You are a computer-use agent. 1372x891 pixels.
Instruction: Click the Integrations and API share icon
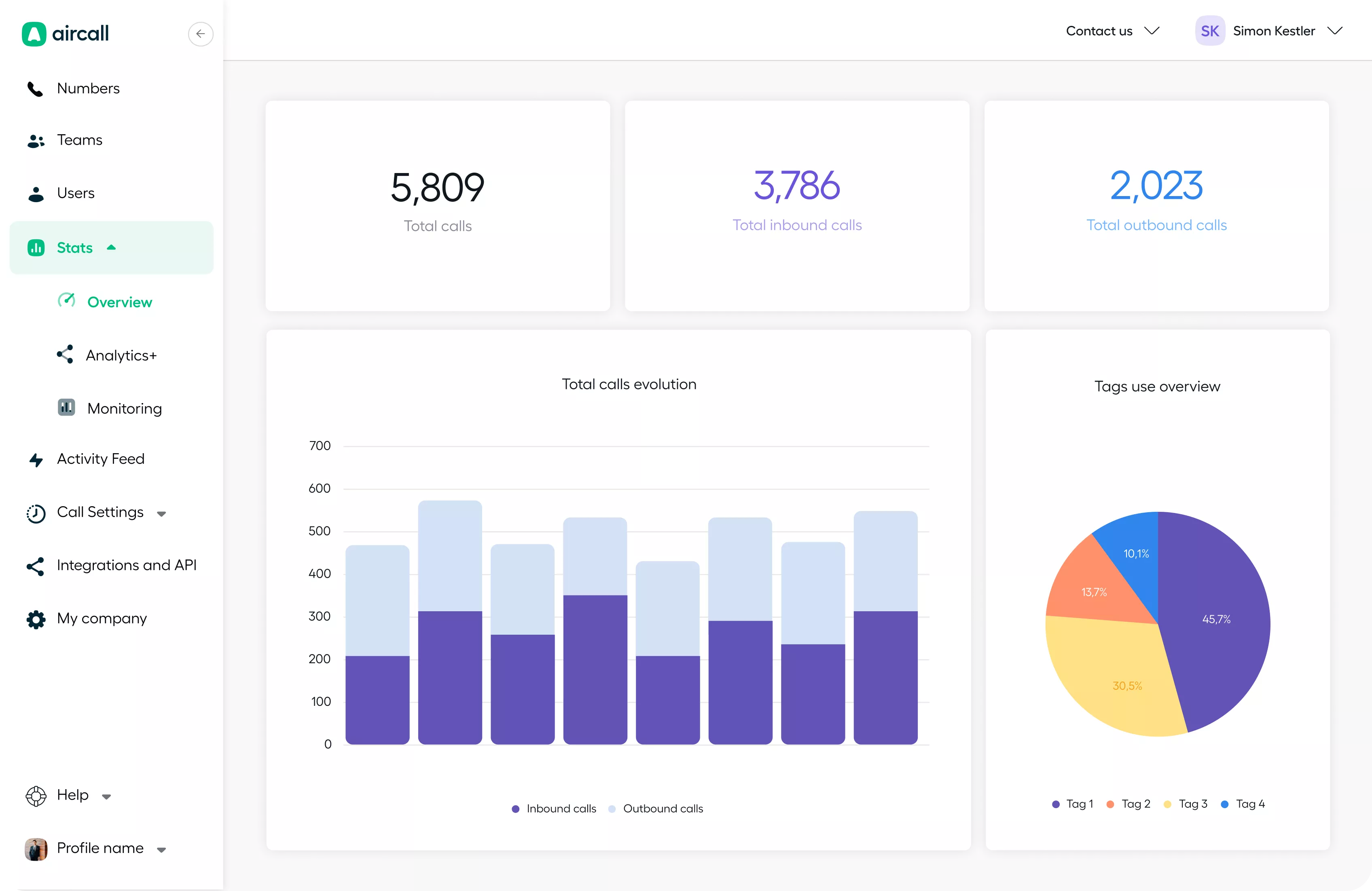pyautogui.click(x=35, y=566)
